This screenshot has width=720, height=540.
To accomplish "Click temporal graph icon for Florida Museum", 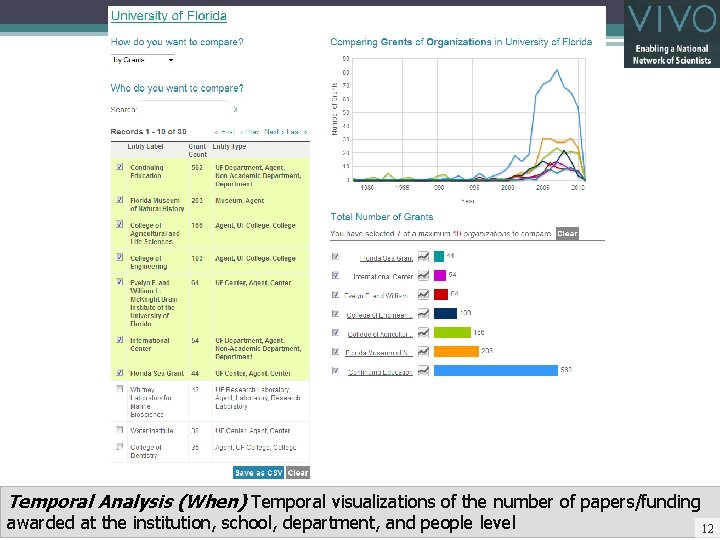I will tap(423, 351).
